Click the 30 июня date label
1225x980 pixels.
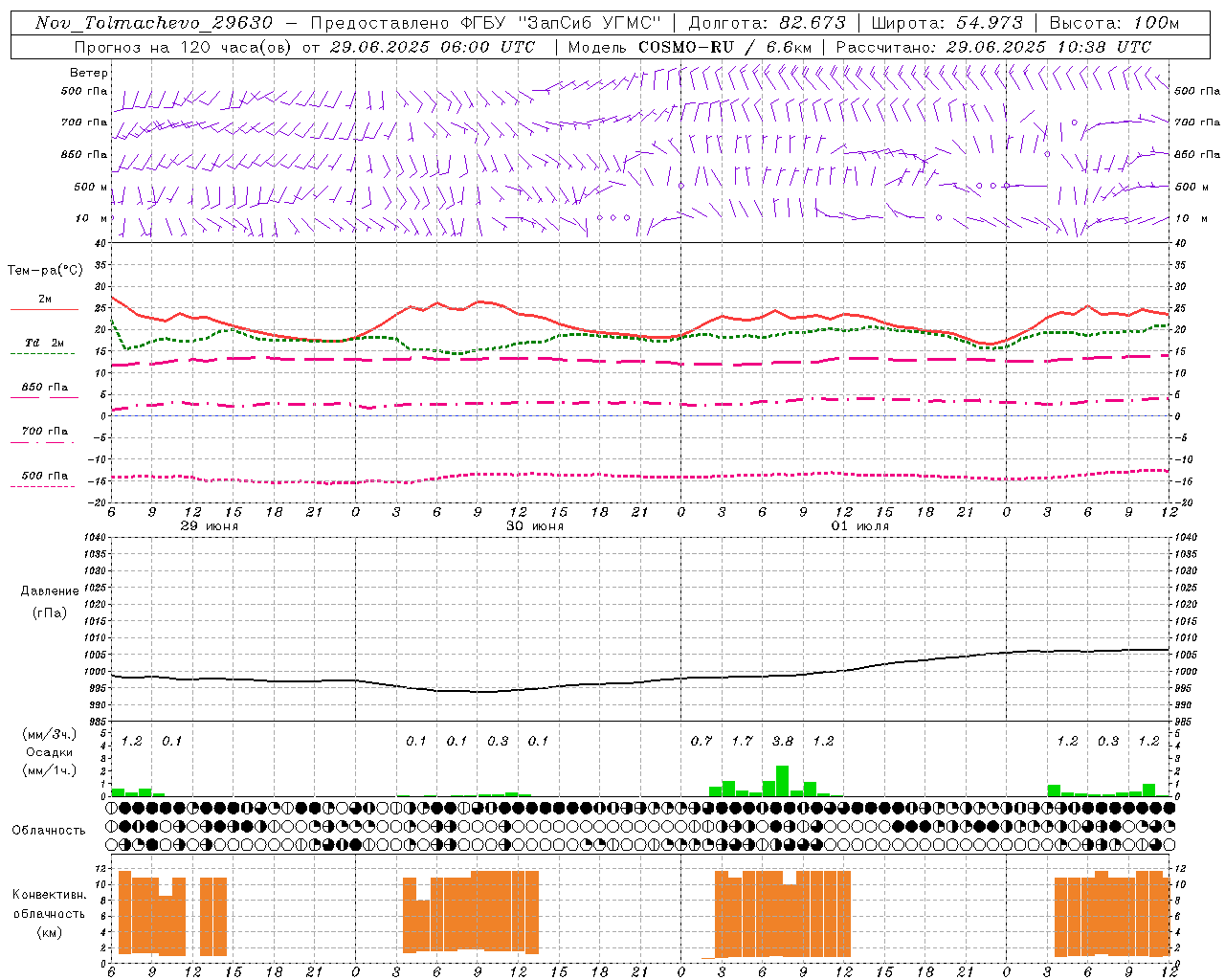point(535,526)
